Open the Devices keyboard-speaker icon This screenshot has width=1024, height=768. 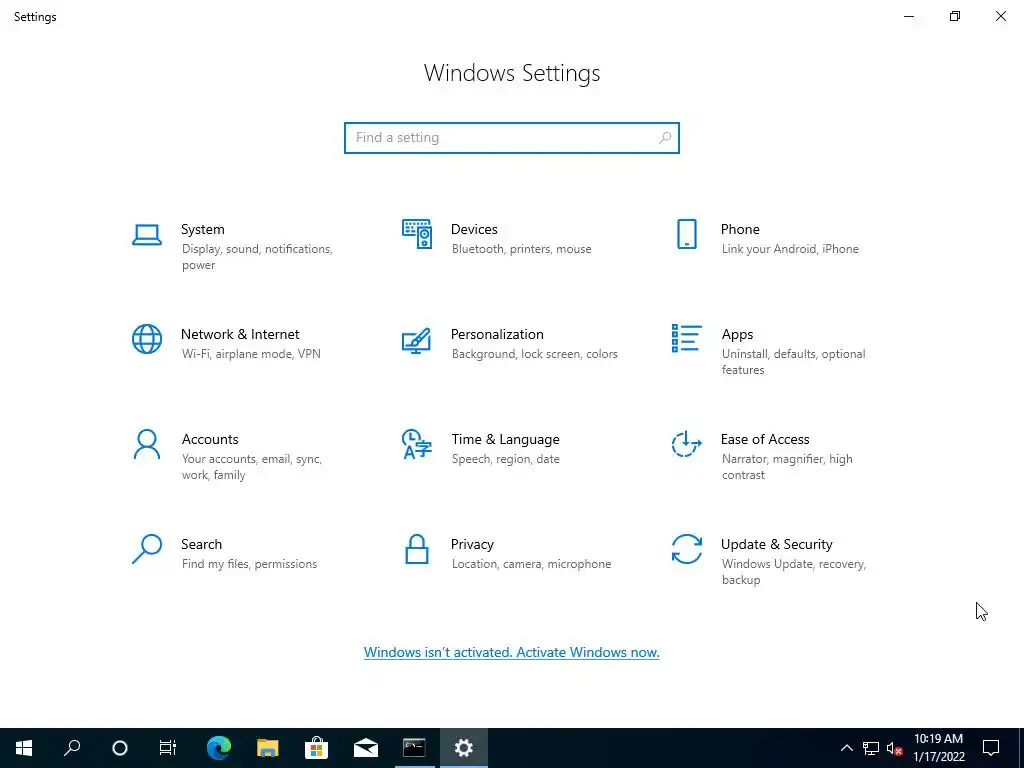coord(417,234)
